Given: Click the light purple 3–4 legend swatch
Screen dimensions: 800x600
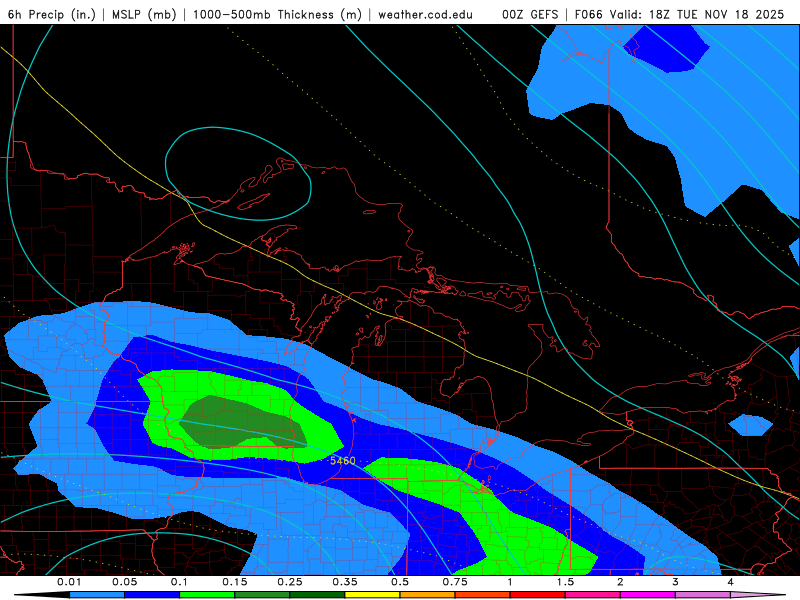Looking at the screenshot, I should tap(703, 595).
